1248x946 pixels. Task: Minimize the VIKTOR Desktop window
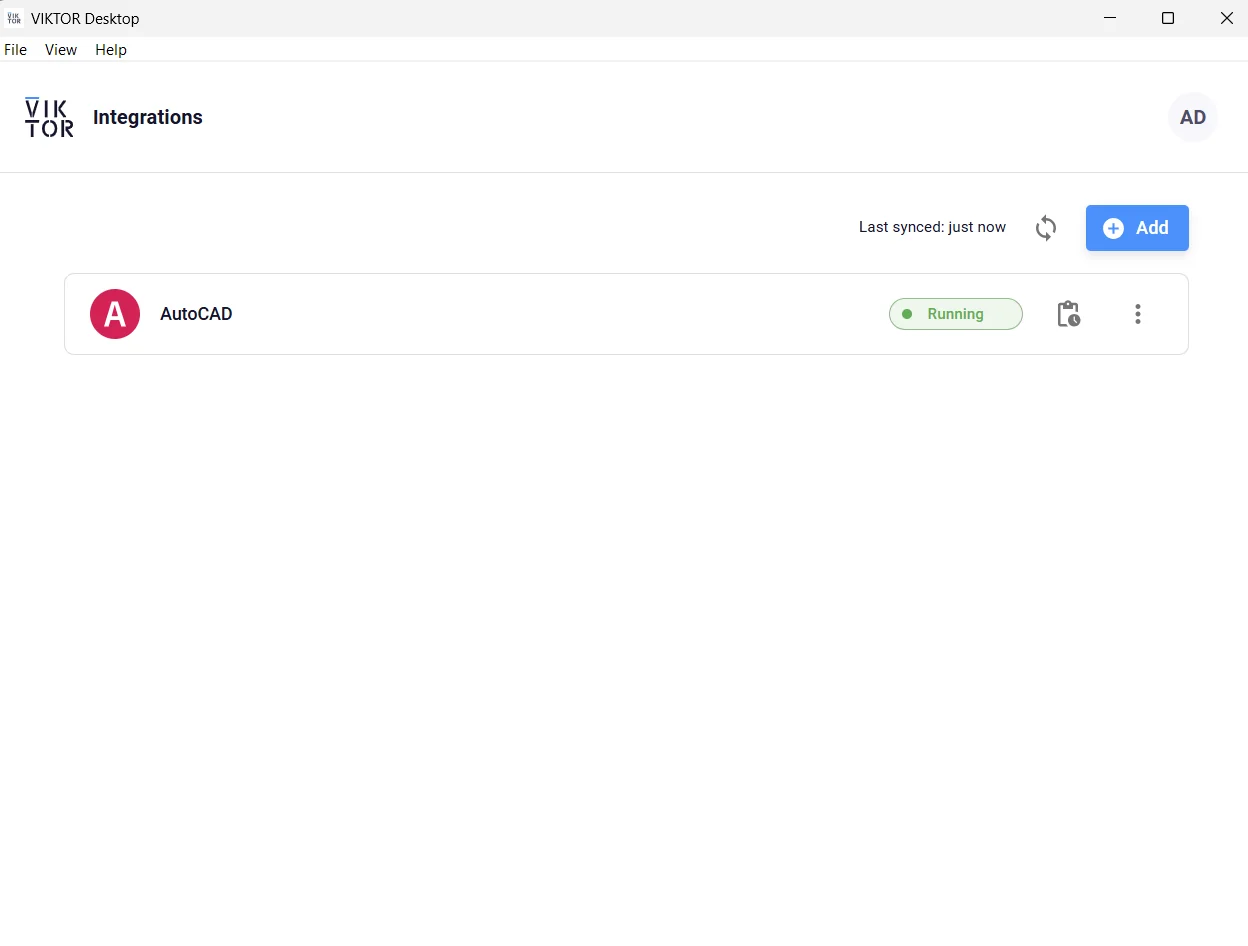coord(1110,18)
